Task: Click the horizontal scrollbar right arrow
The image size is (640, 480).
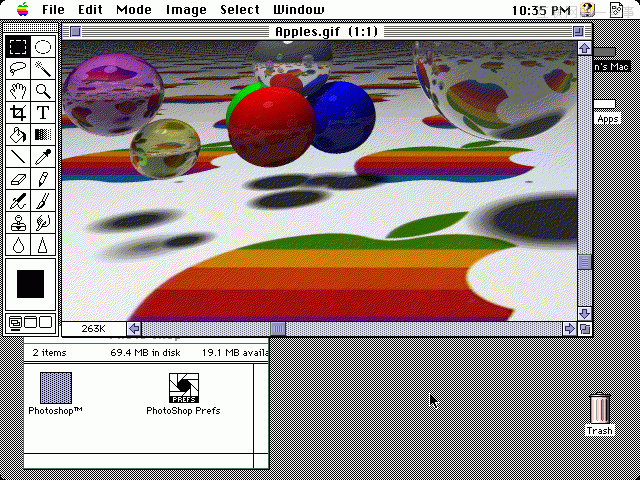Action: tap(569, 329)
